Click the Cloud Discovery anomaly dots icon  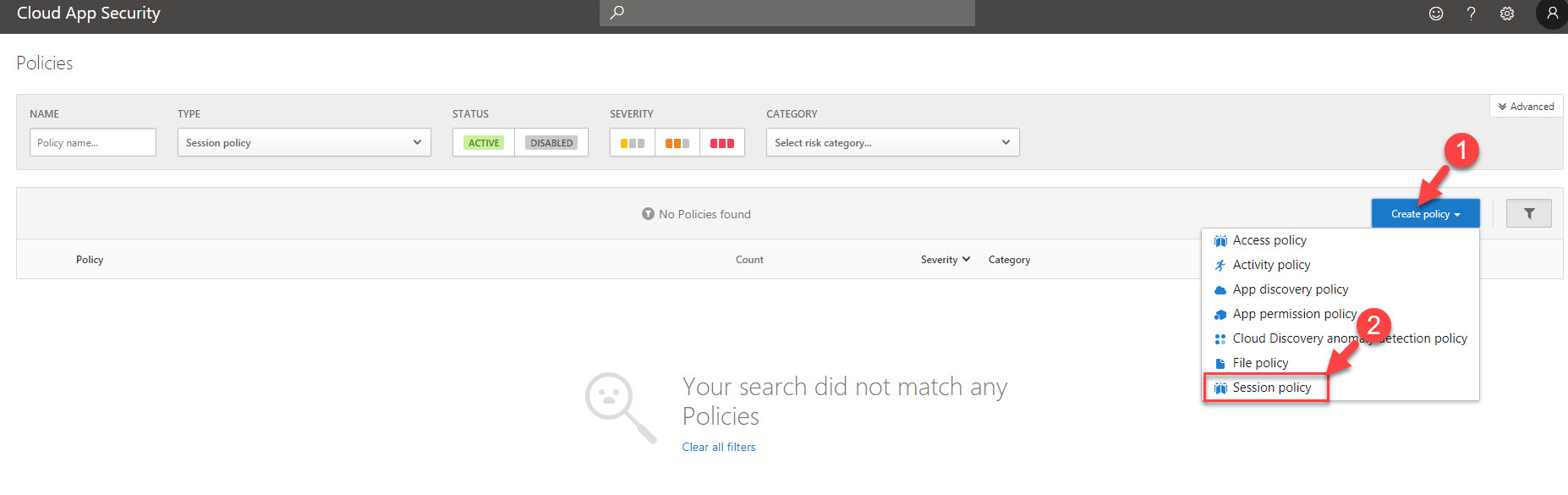(x=1220, y=339)
